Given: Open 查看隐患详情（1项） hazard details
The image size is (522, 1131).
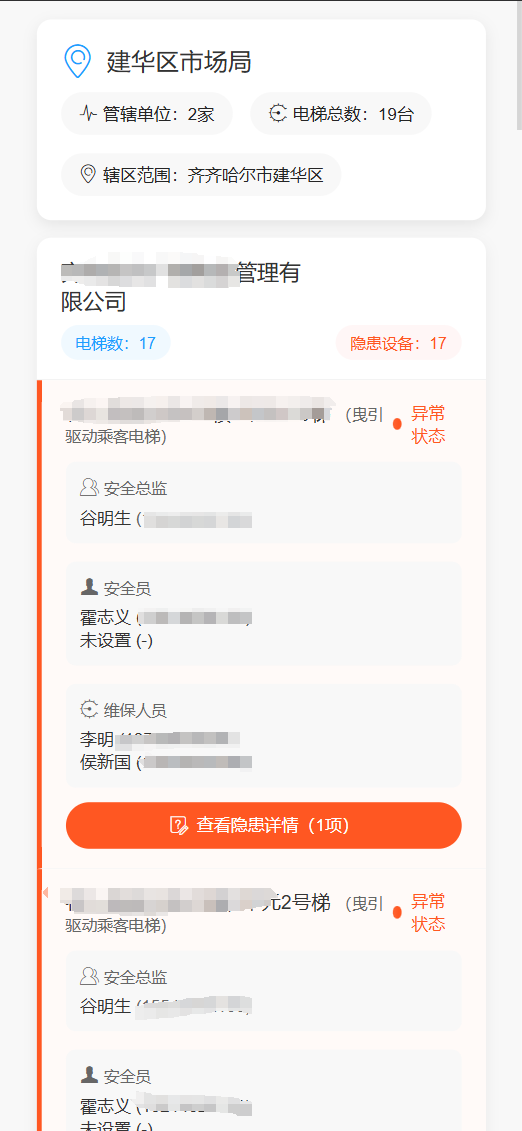Looking at the screenshot, I should pyautogui.click(x=263, y=825).
